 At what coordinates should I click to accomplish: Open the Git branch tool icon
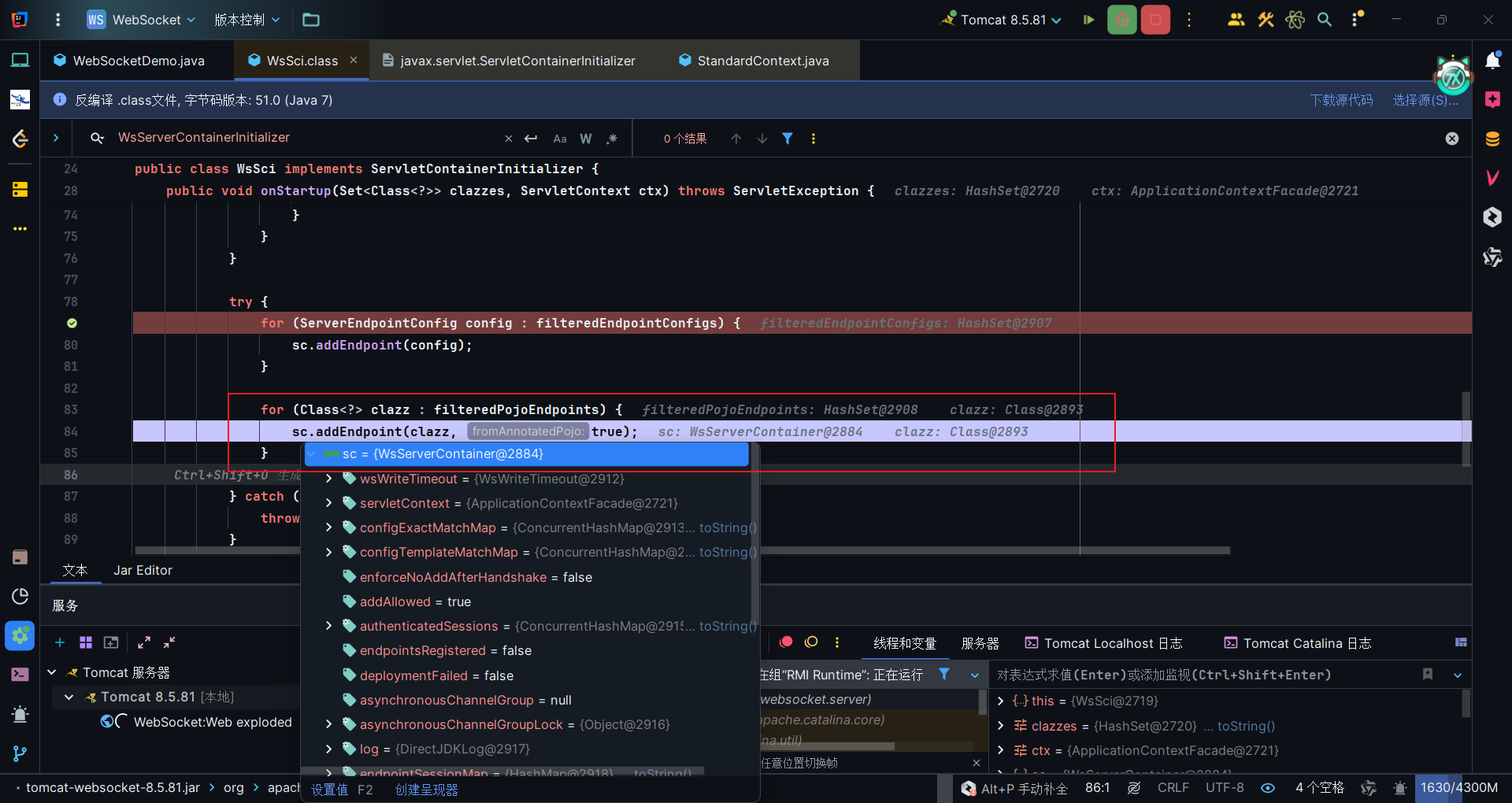(20, 753)
